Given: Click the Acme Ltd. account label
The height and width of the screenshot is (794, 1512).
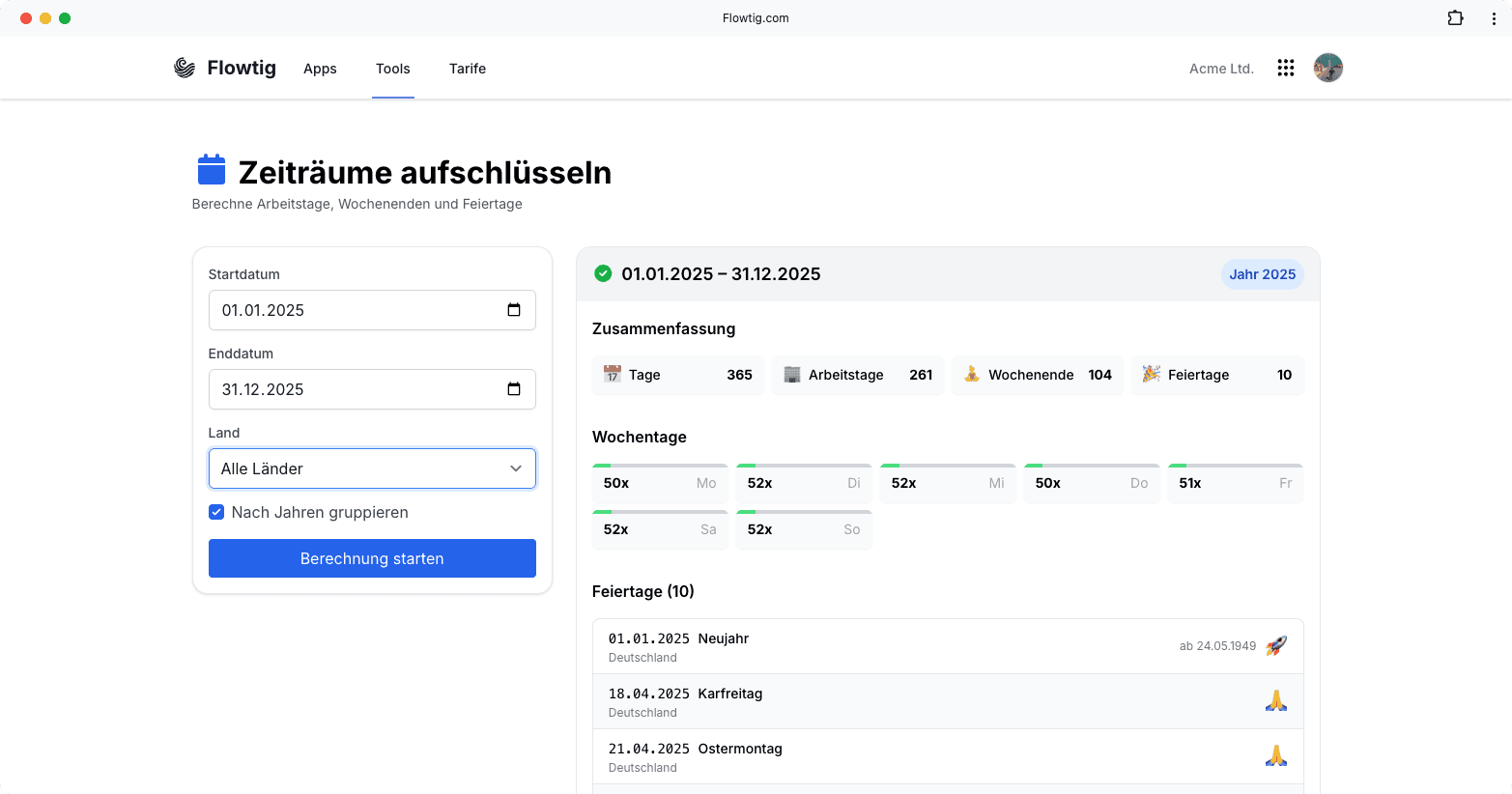Looking at the screenshot, I should click(x=1221, y=69).
